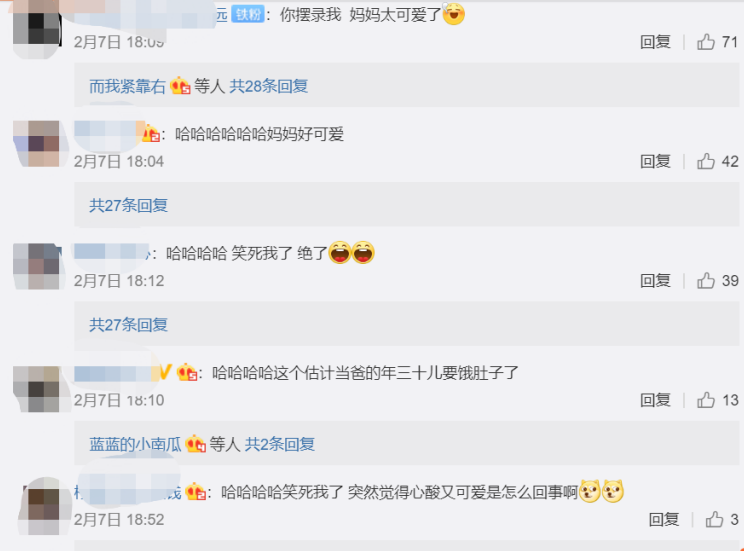Reply to the 18:52 comment
Viewport: 744px width, 551px height.
click(x=664, y=519)
